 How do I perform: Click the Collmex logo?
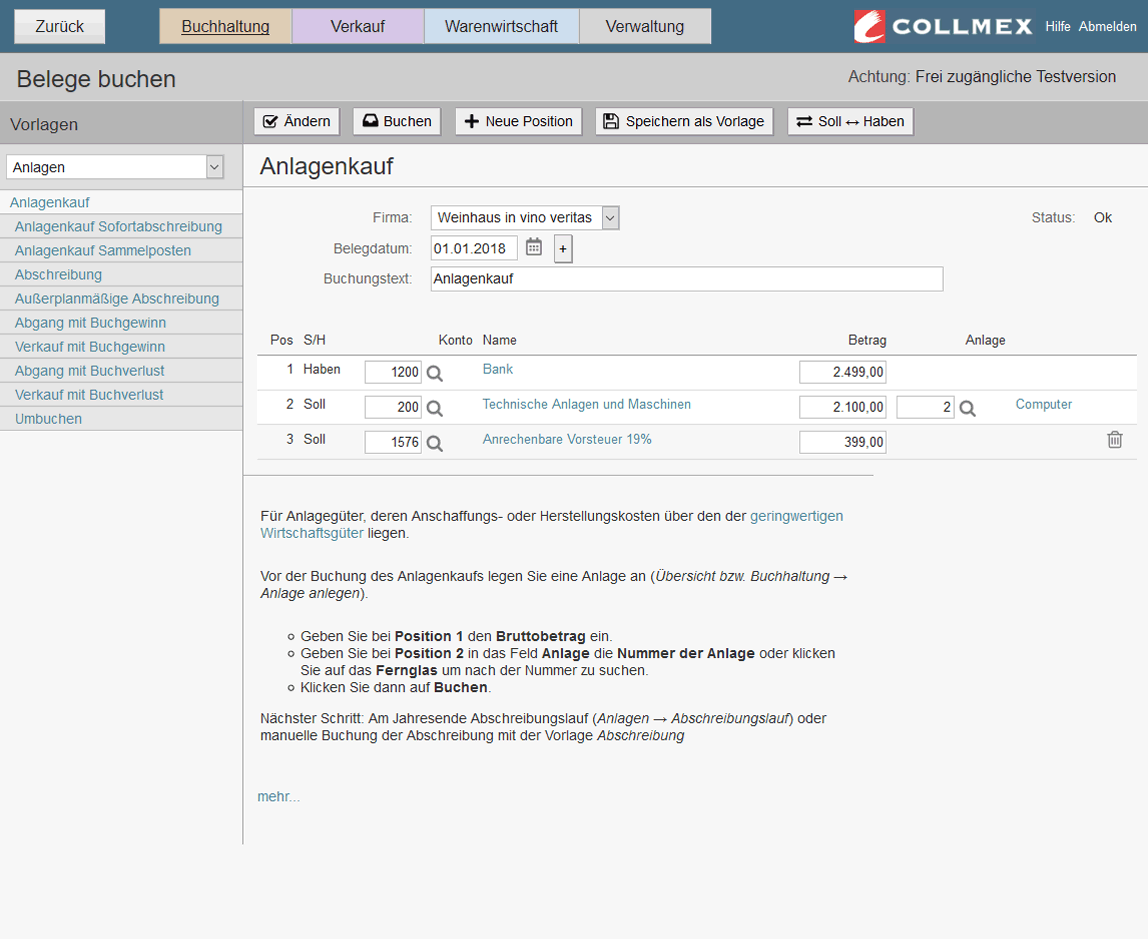[943, 26]
